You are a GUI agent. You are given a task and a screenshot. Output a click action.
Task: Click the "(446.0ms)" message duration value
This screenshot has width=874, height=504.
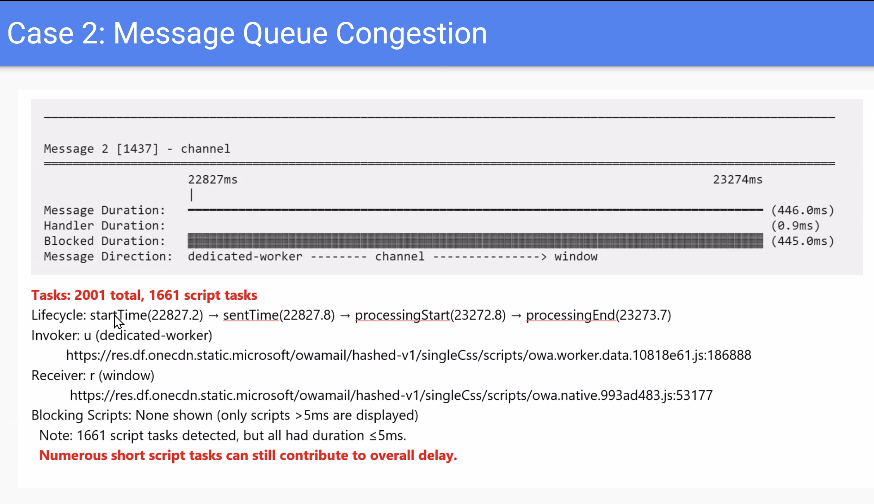coord(802,211)
